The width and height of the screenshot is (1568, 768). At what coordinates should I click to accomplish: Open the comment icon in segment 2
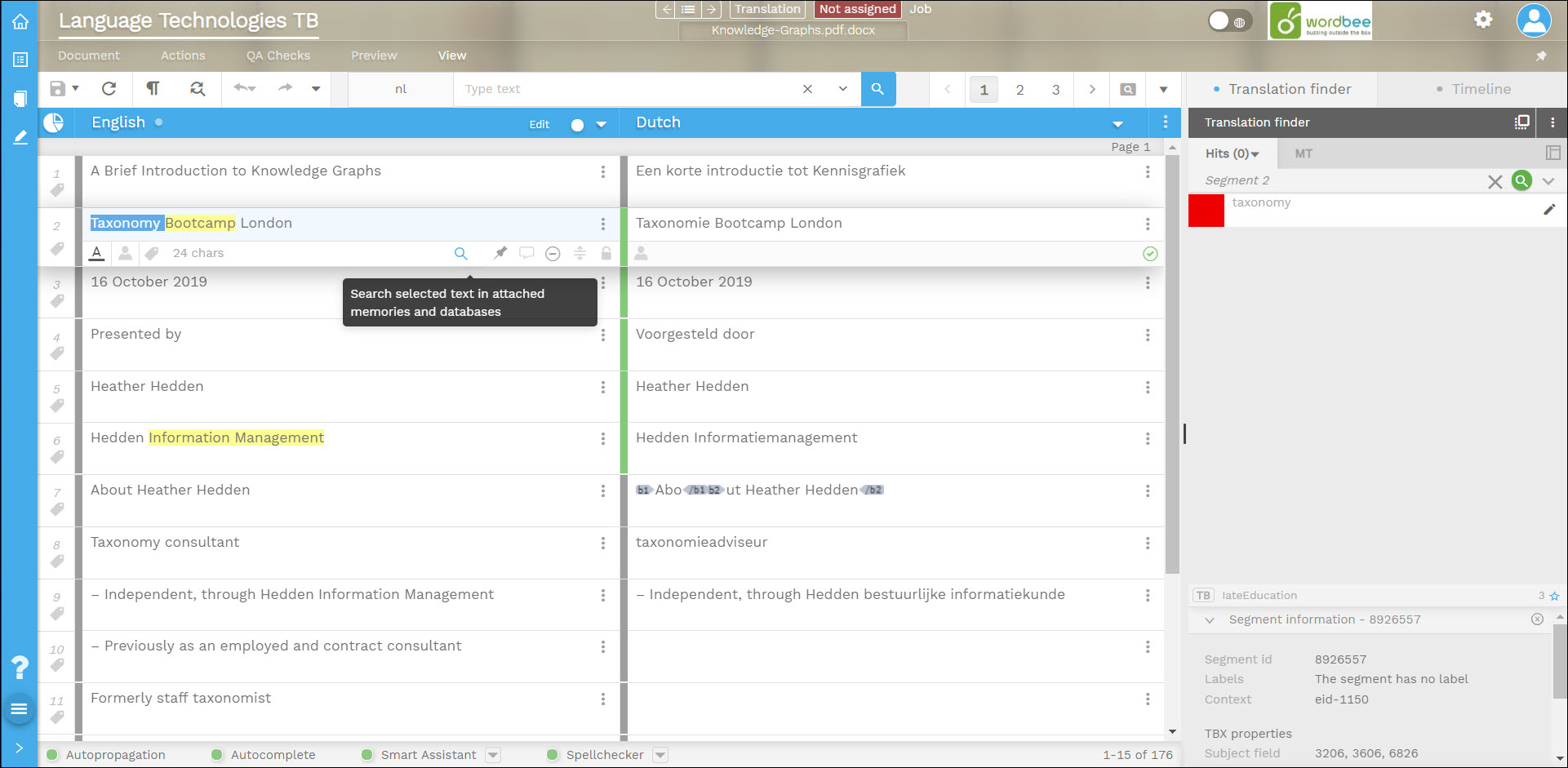pyautogui.click(x=526, y=253)
